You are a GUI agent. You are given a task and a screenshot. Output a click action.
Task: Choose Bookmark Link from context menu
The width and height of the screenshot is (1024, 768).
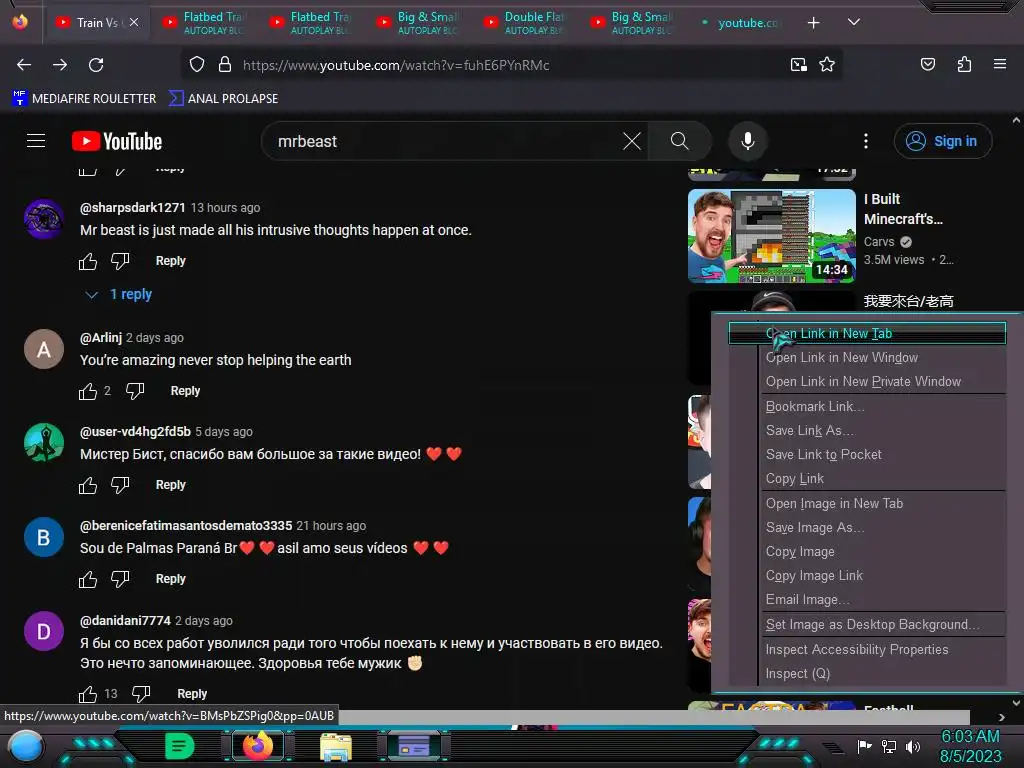[867, 406]
